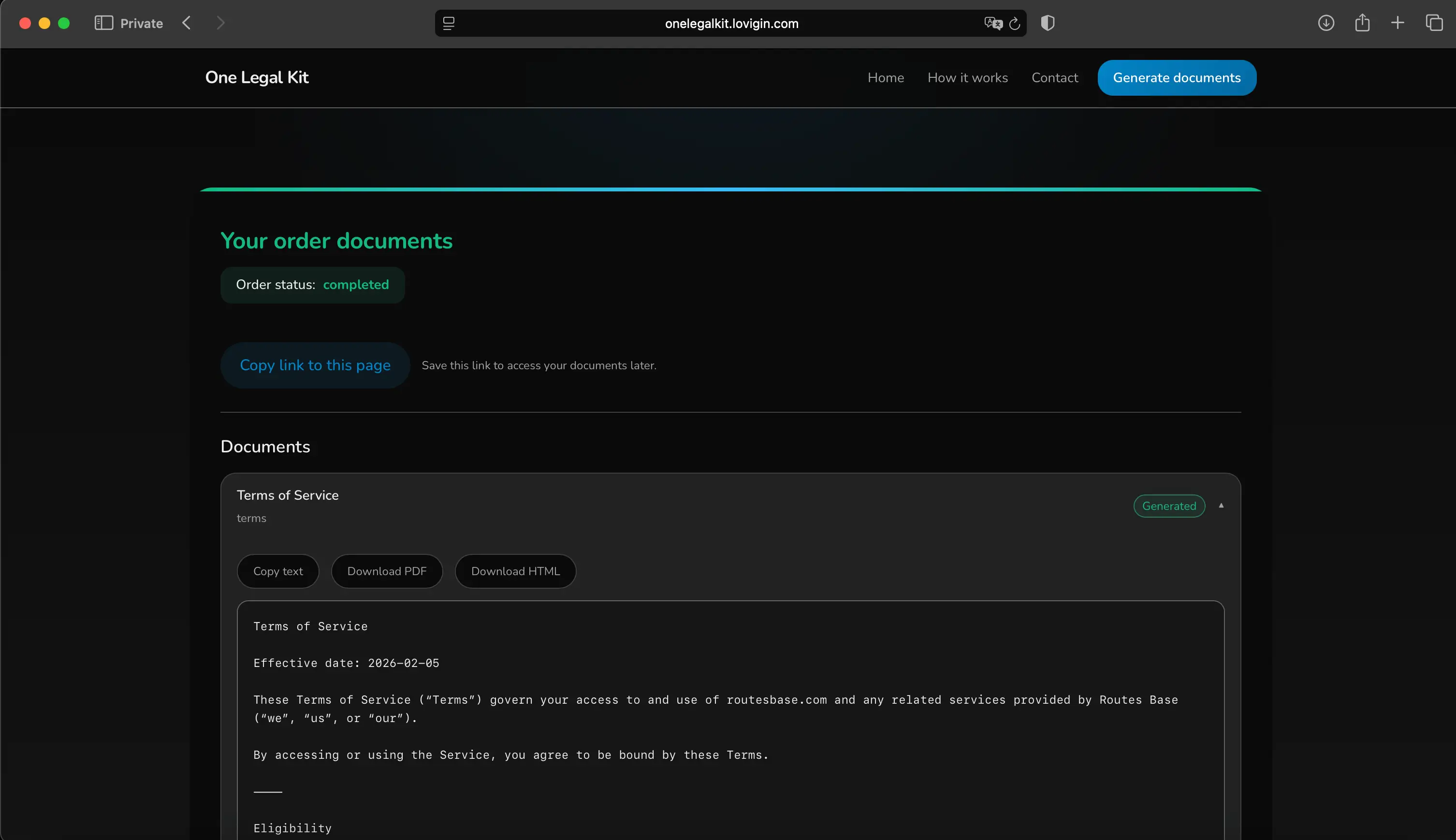1456x840 pixels.
Task: Download the document as HTML
Action: point(515,571)
